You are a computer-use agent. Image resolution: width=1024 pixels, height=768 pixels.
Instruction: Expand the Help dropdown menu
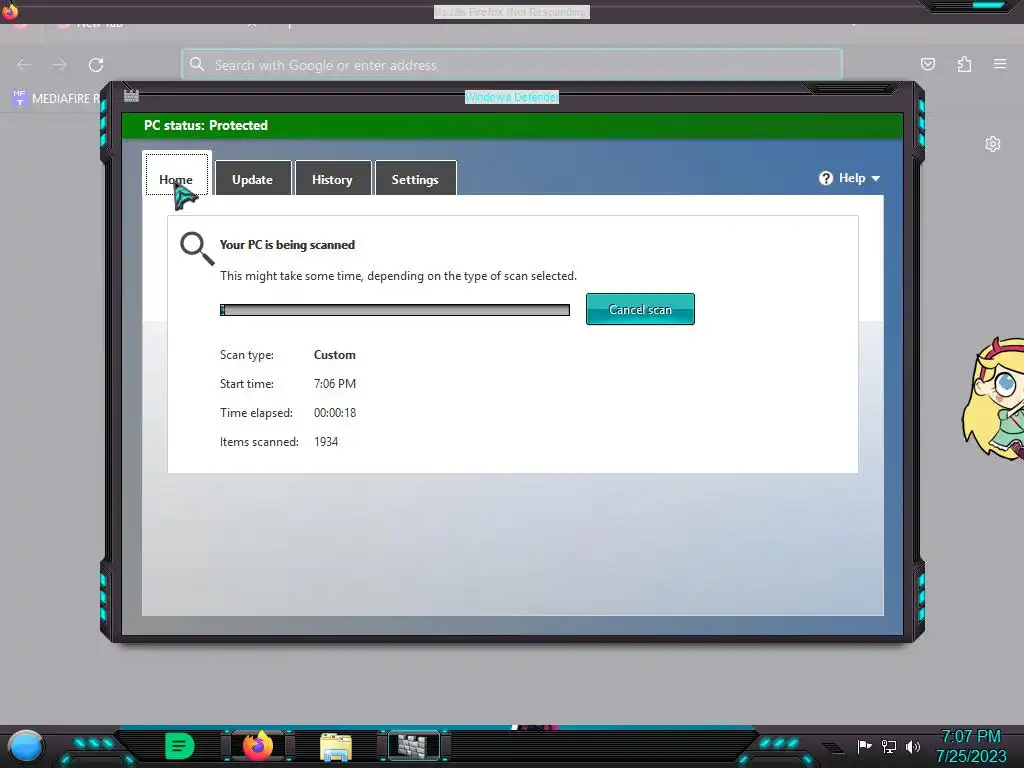850,178
